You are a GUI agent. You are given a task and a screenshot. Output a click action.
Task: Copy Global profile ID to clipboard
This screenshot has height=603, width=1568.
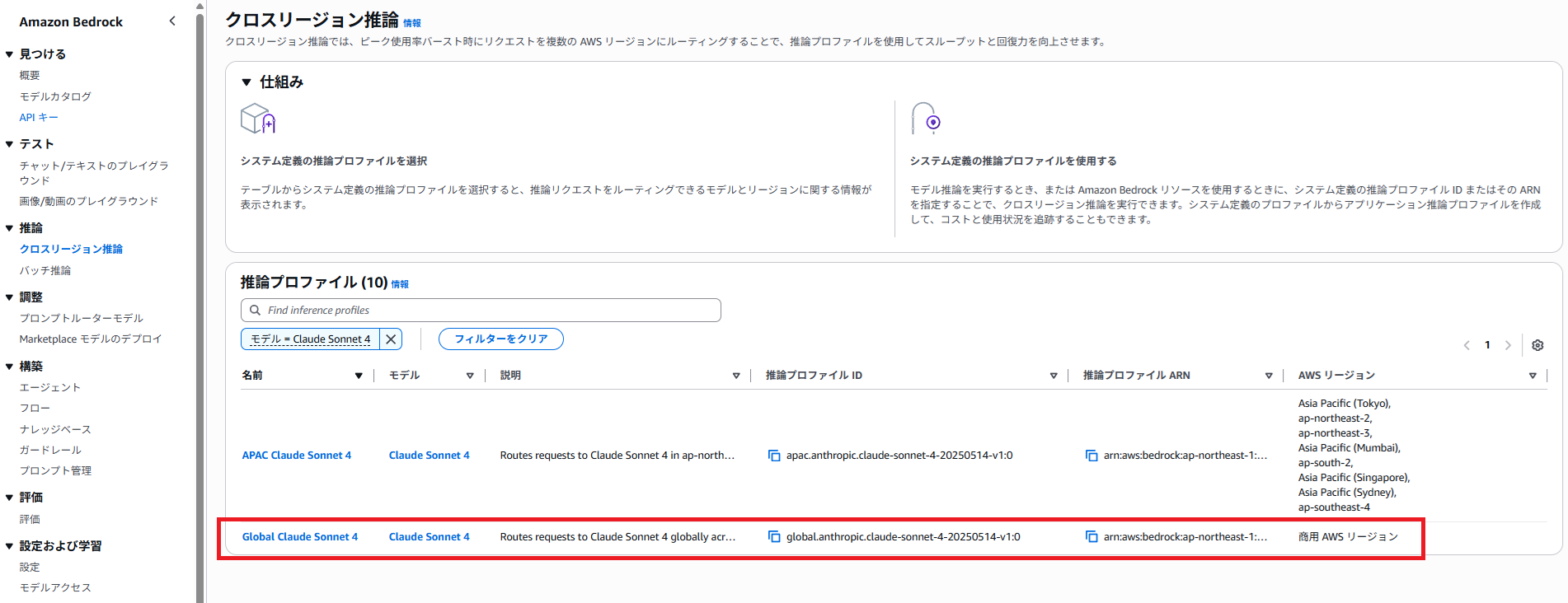[x=774, y=537]
